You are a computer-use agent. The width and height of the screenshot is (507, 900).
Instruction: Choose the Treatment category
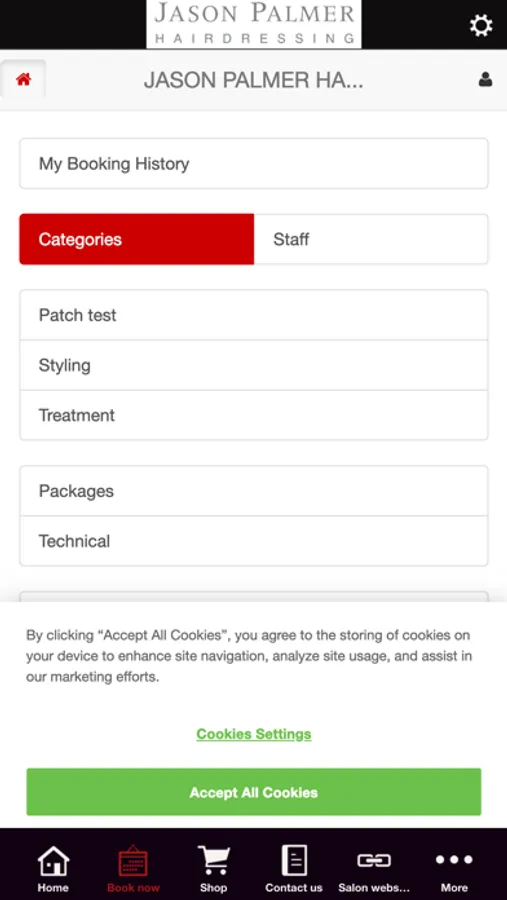click(254, 415)
